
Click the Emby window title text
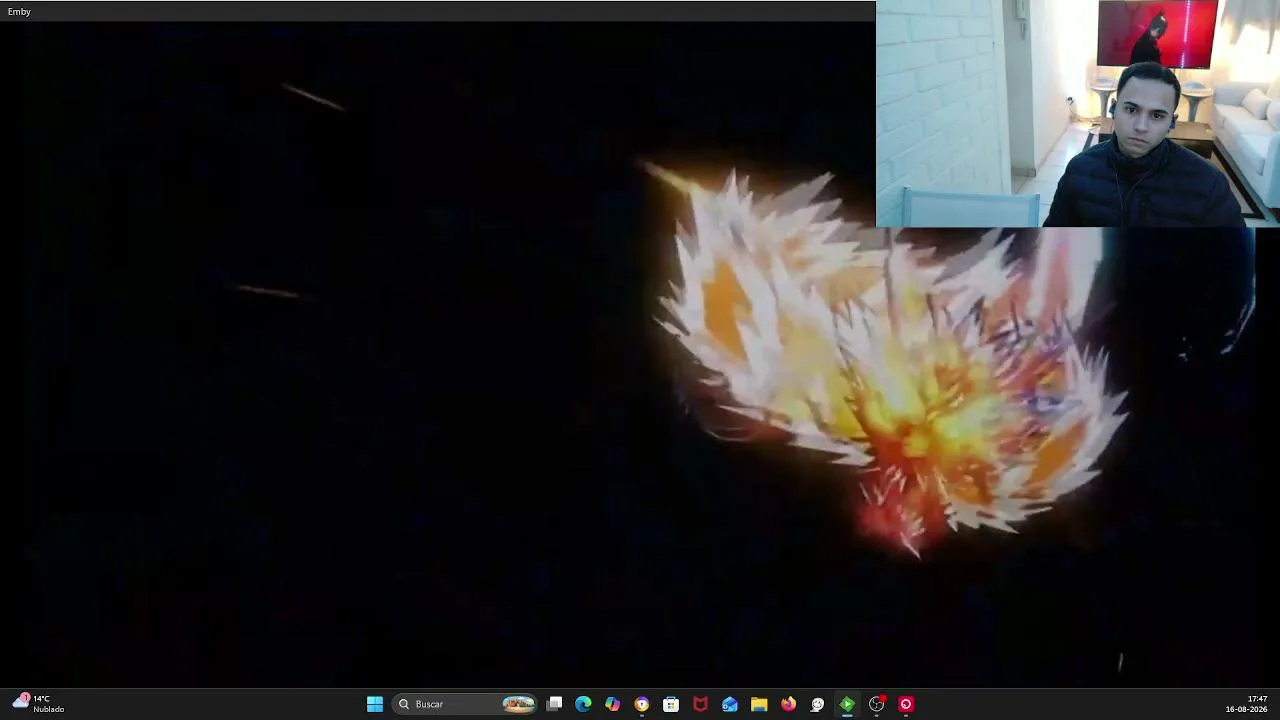pyautogui.click(x=19, y=11)
